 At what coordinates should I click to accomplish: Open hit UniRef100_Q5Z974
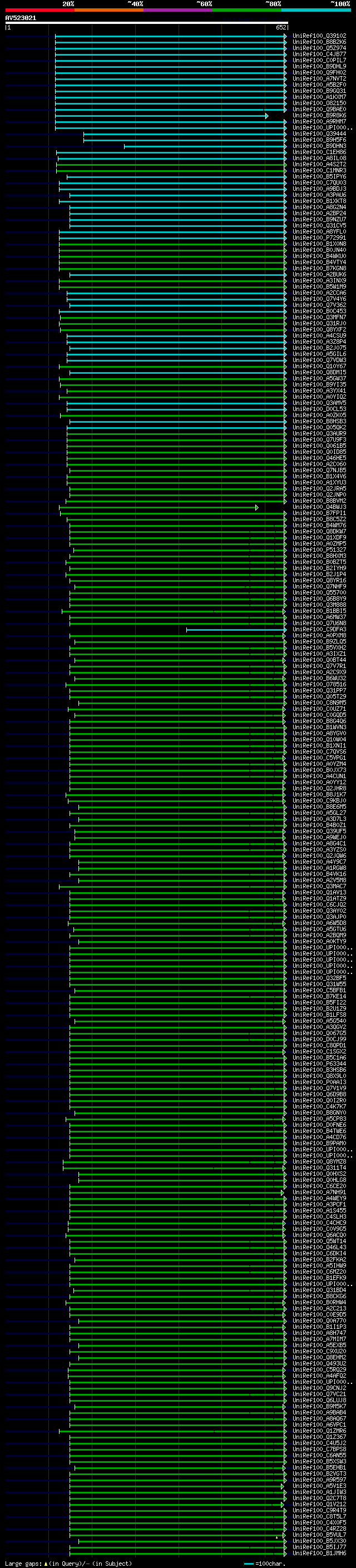pyautogui.click(x=319, y=48)
